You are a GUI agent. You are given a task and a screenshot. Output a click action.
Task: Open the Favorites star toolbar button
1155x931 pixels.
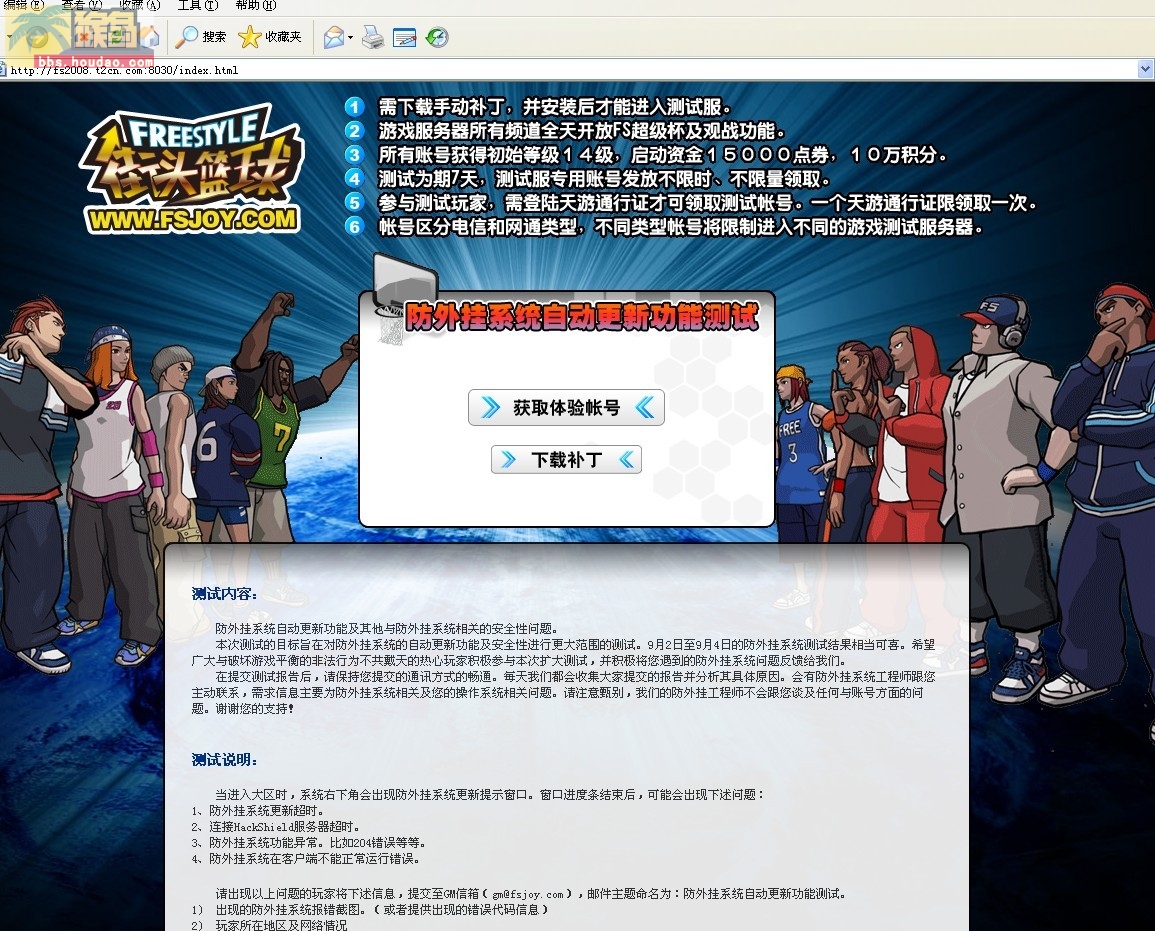pyautogui.click(x=270, y=36)
